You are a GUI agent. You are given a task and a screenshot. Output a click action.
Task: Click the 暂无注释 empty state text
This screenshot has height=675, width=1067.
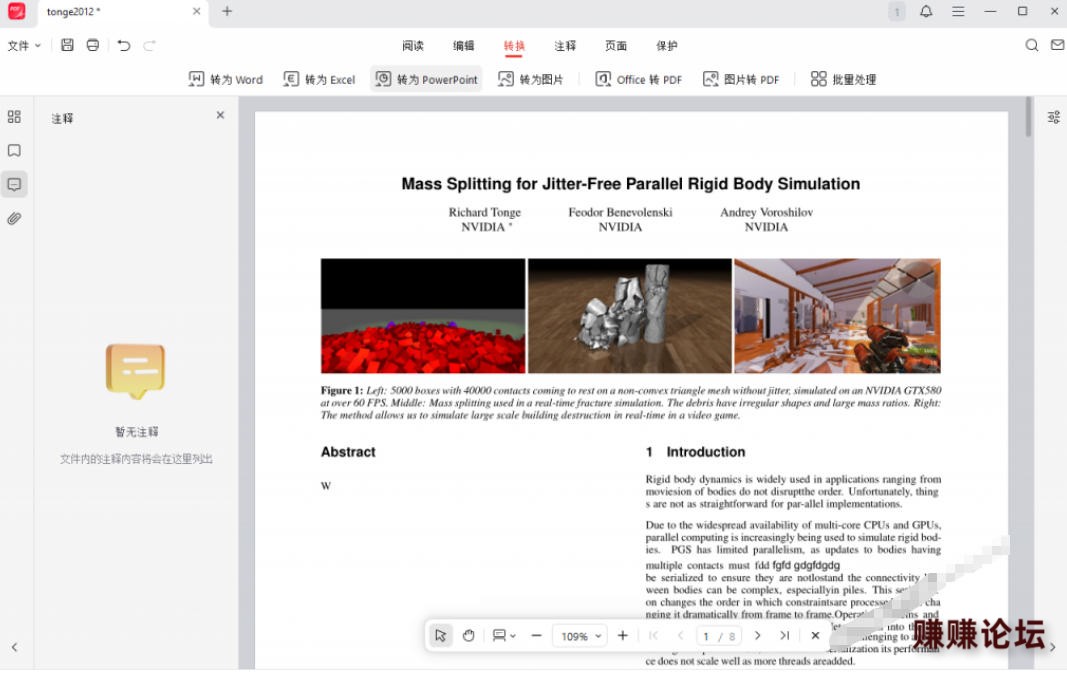(x=136, y=431)
